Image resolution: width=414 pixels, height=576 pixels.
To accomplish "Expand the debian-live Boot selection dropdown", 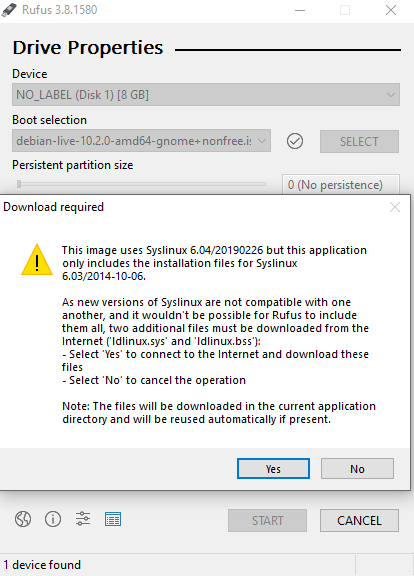I will pos(141,141).
